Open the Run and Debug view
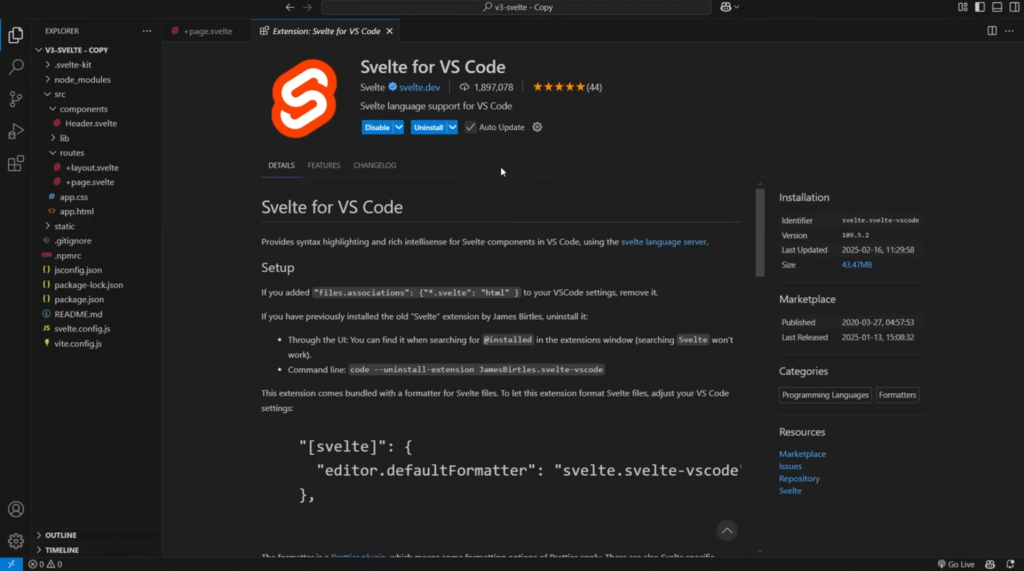1024x571 pixels. (16, 131)
